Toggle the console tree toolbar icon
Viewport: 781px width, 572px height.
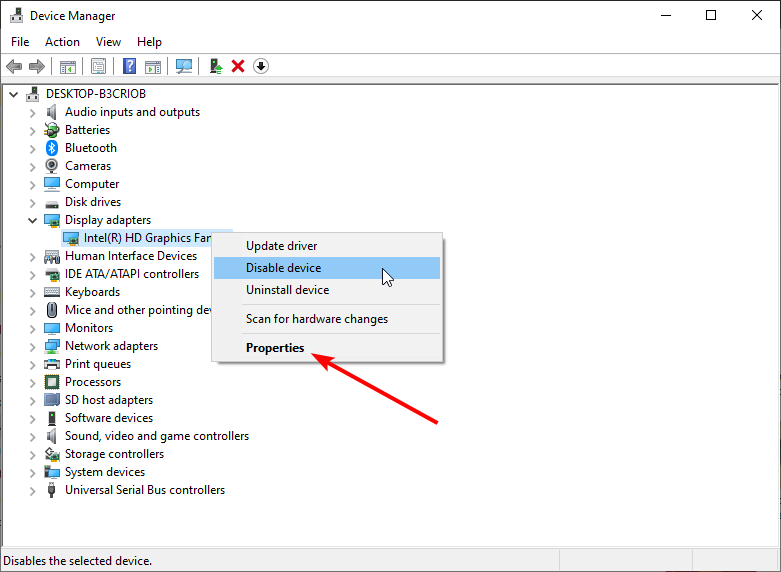(68, 66)
